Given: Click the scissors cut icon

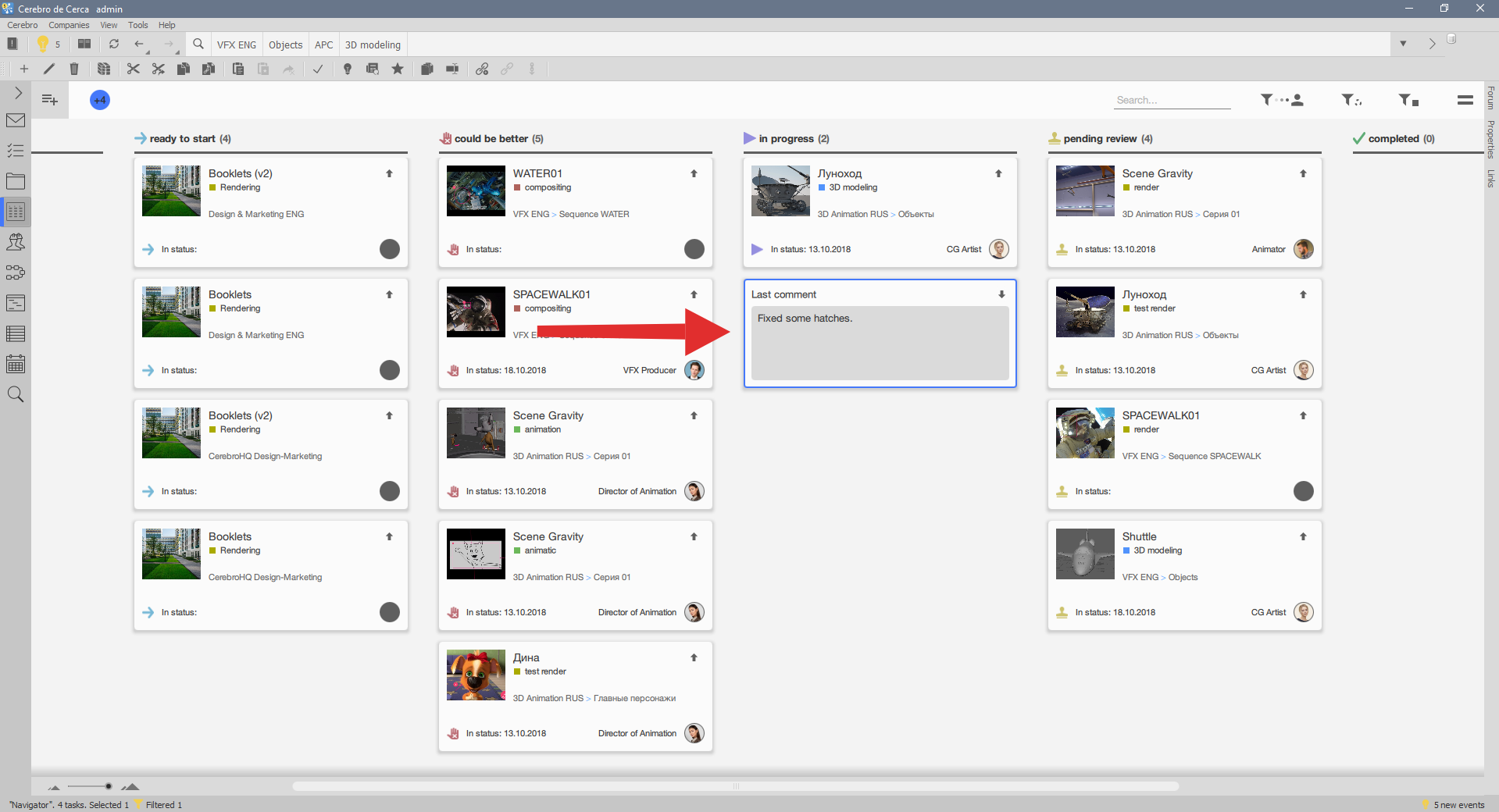Looking at the screenshot, I should point(134,69).
